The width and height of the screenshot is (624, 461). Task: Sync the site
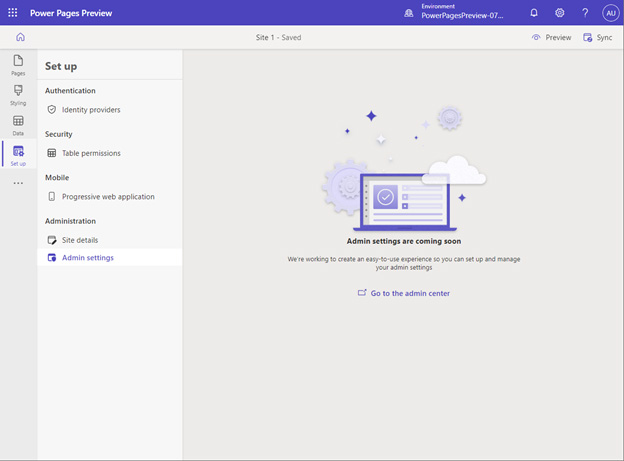click(x=597, y=37)
